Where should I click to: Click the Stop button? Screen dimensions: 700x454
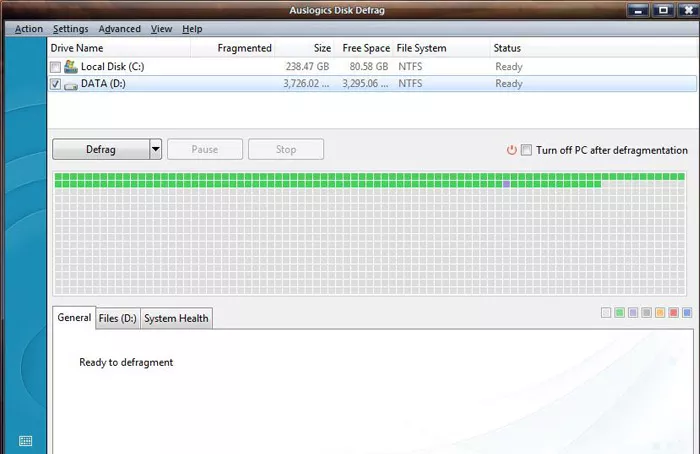[x=286, y=149]
